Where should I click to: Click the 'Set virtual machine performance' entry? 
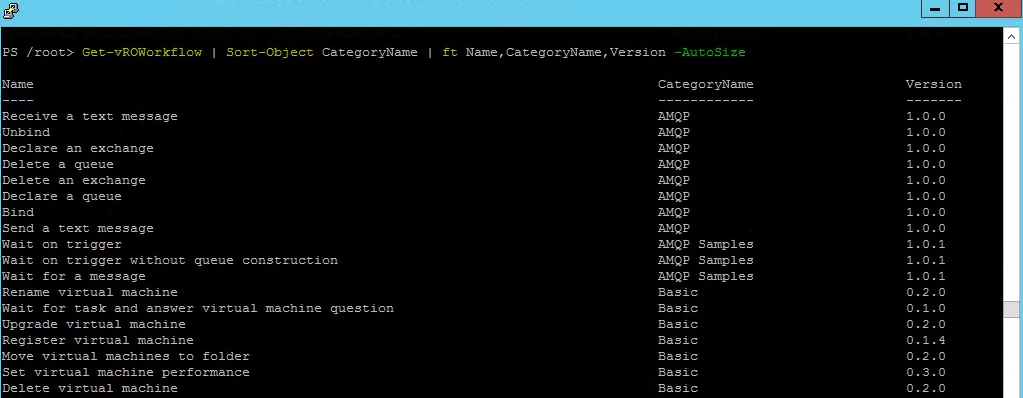(x=125, y=373)
